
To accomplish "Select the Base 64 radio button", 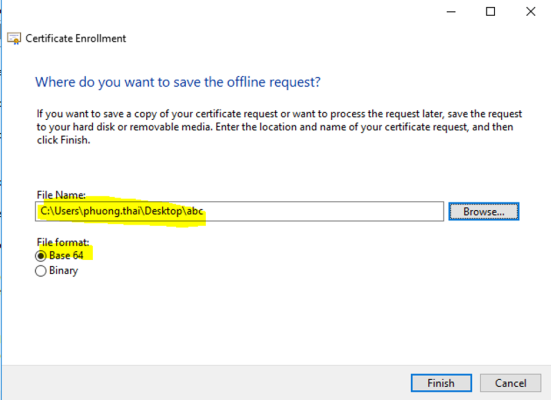I will (41, 256).
